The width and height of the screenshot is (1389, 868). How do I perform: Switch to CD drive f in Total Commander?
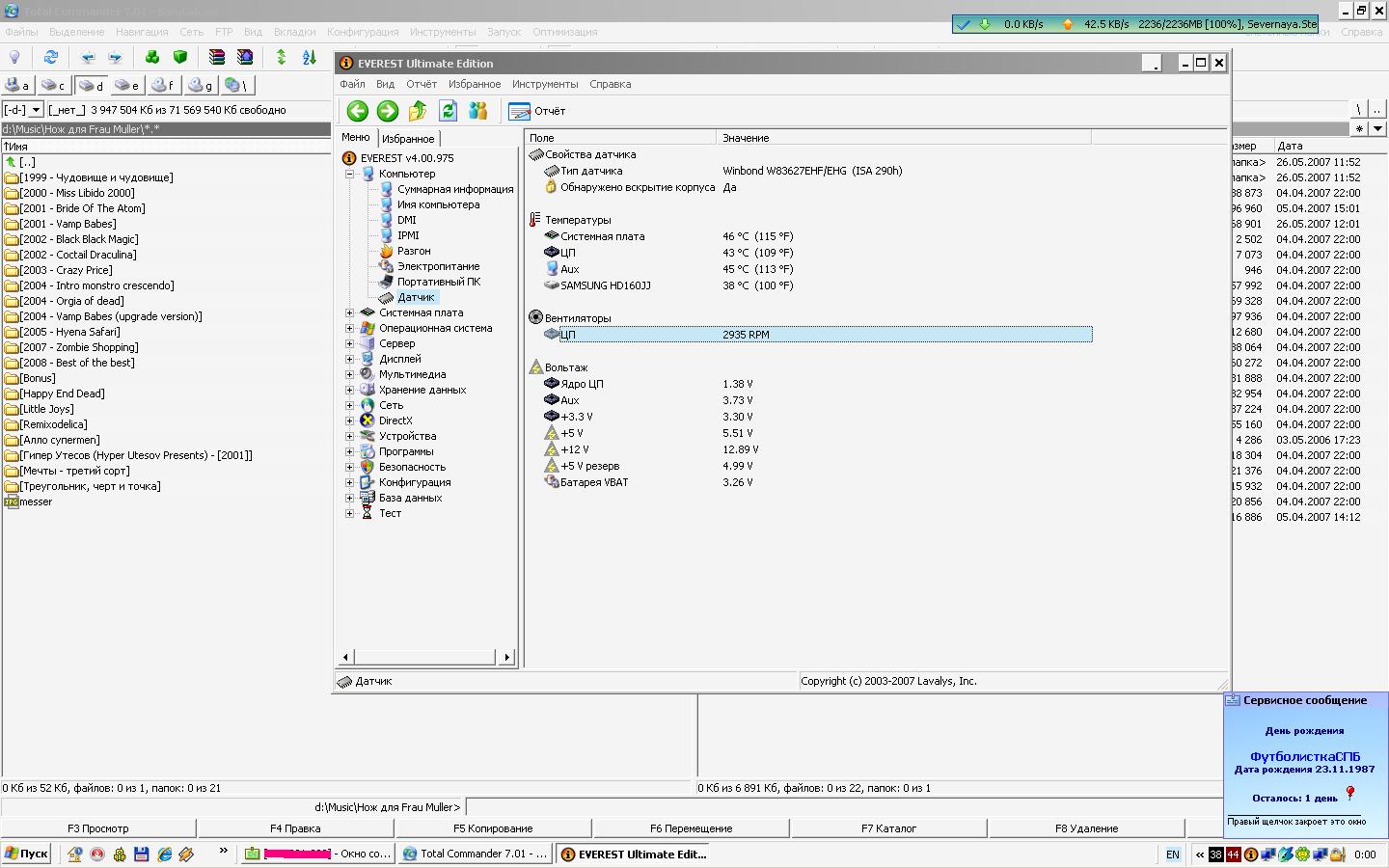click(x=165, y=86)
